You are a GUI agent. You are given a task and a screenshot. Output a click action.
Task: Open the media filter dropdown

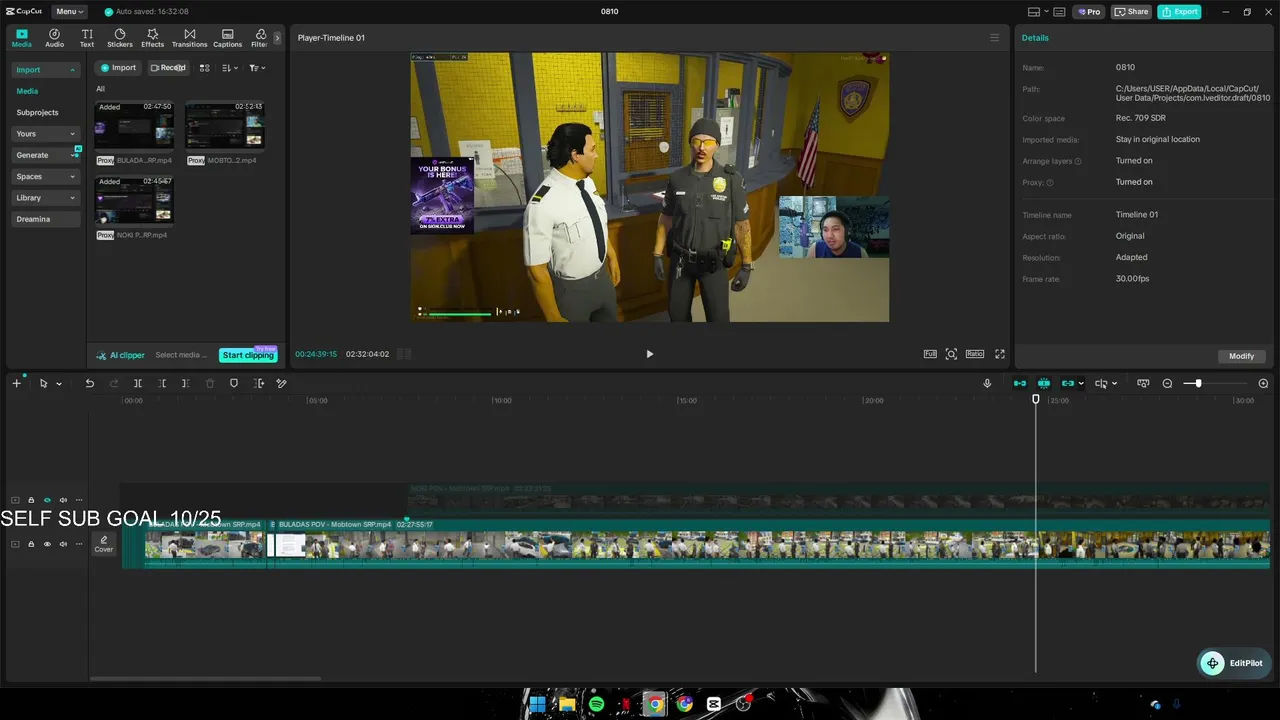pos(257,68)
